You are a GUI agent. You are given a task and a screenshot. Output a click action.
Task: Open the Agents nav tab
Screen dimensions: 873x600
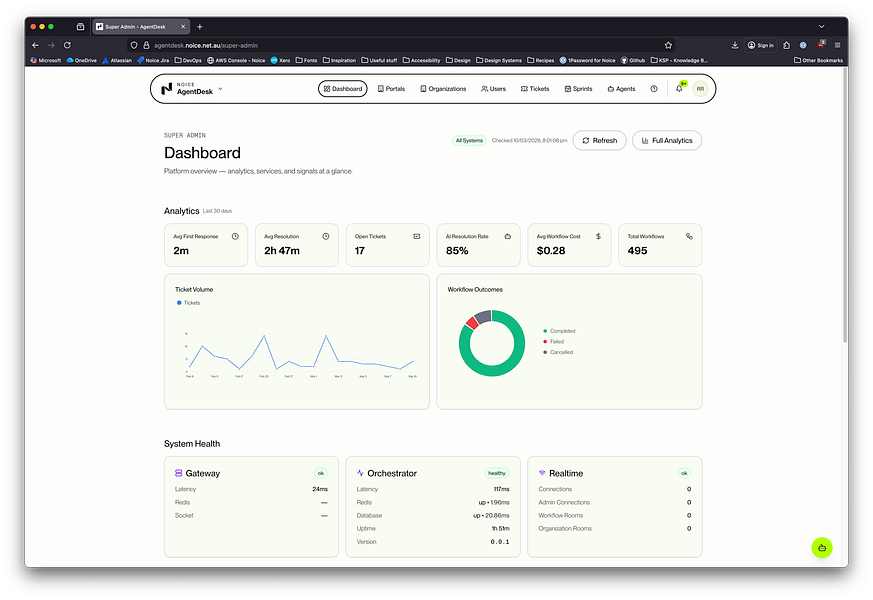point(621,88)
